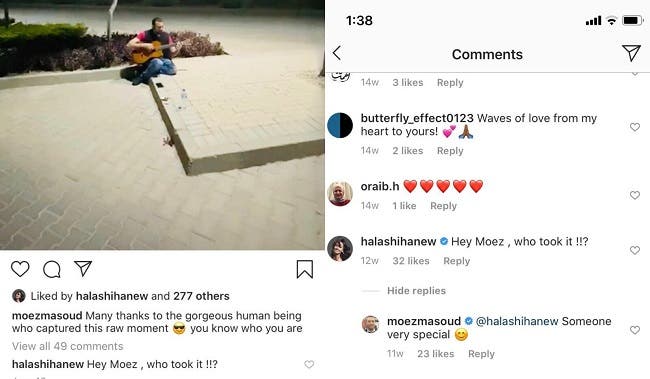Open the 277 others likes list
Screen dimensions: 650x379
[x=201, y=296]
